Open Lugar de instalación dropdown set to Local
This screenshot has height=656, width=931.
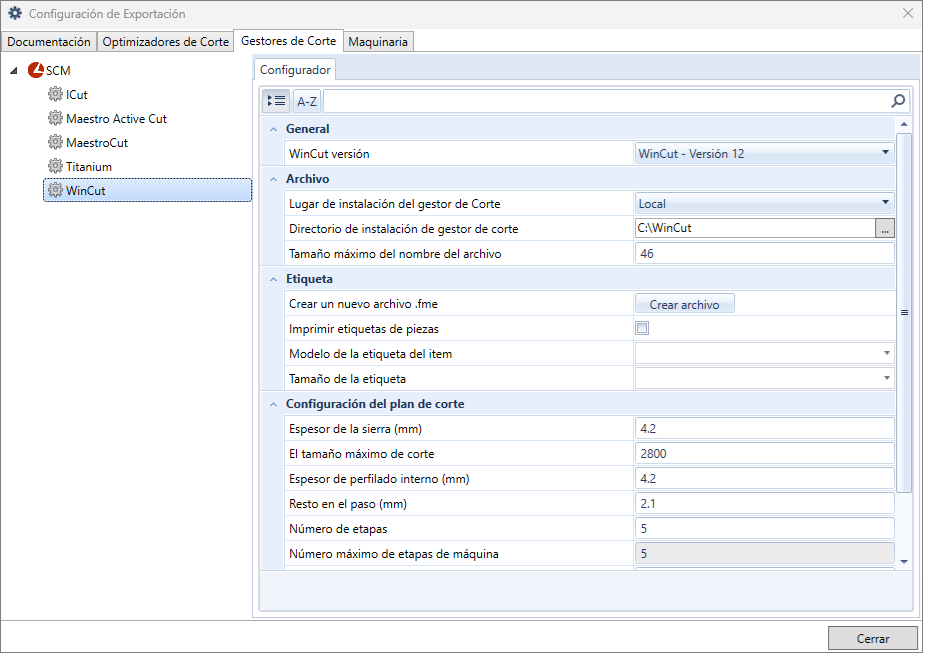click(765, 203)
